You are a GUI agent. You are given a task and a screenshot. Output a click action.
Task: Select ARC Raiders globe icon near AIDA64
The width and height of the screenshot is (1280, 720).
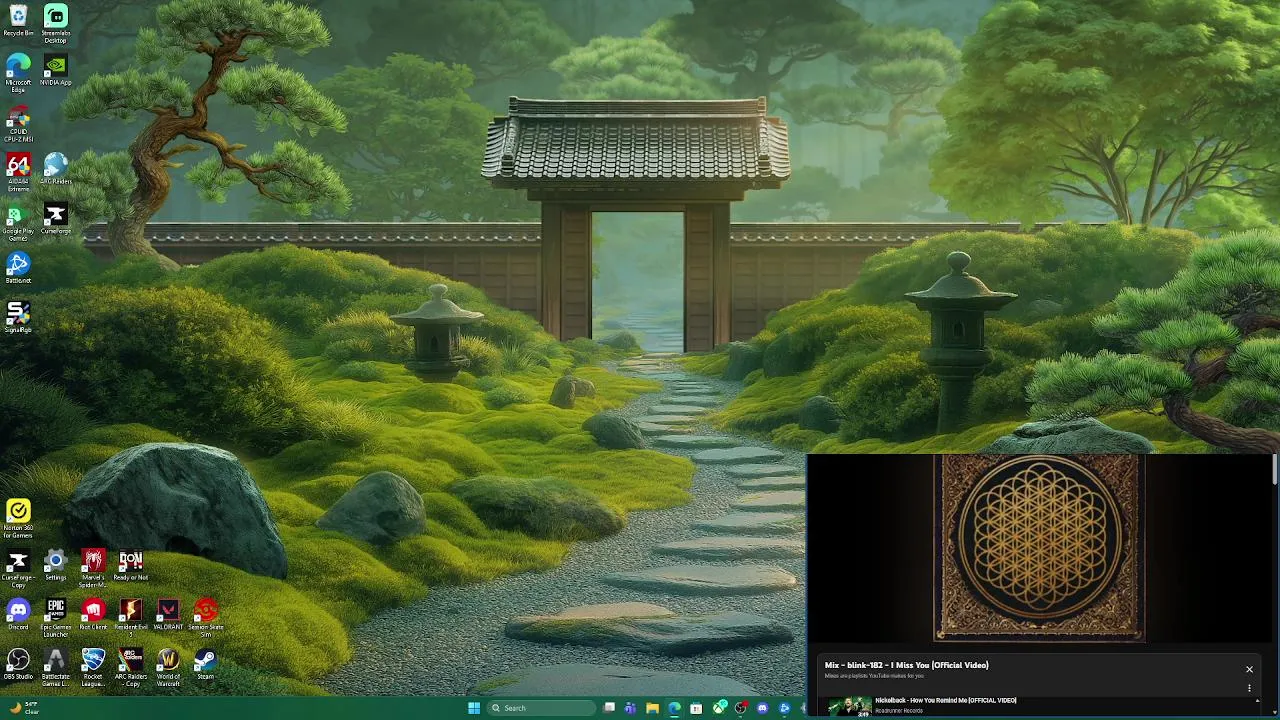coord(55,169)
